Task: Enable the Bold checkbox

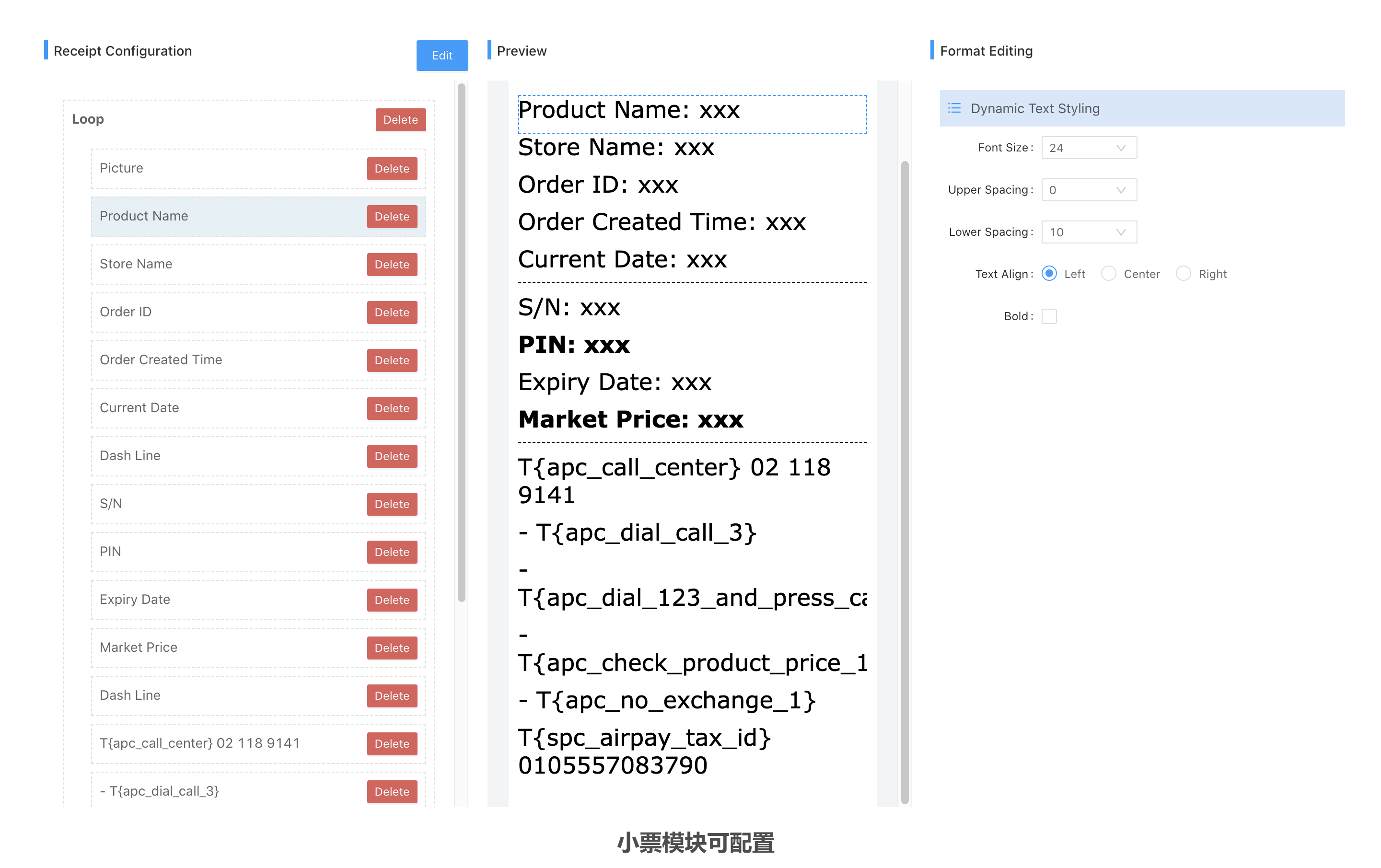Action: click(x=1049, y=316)
